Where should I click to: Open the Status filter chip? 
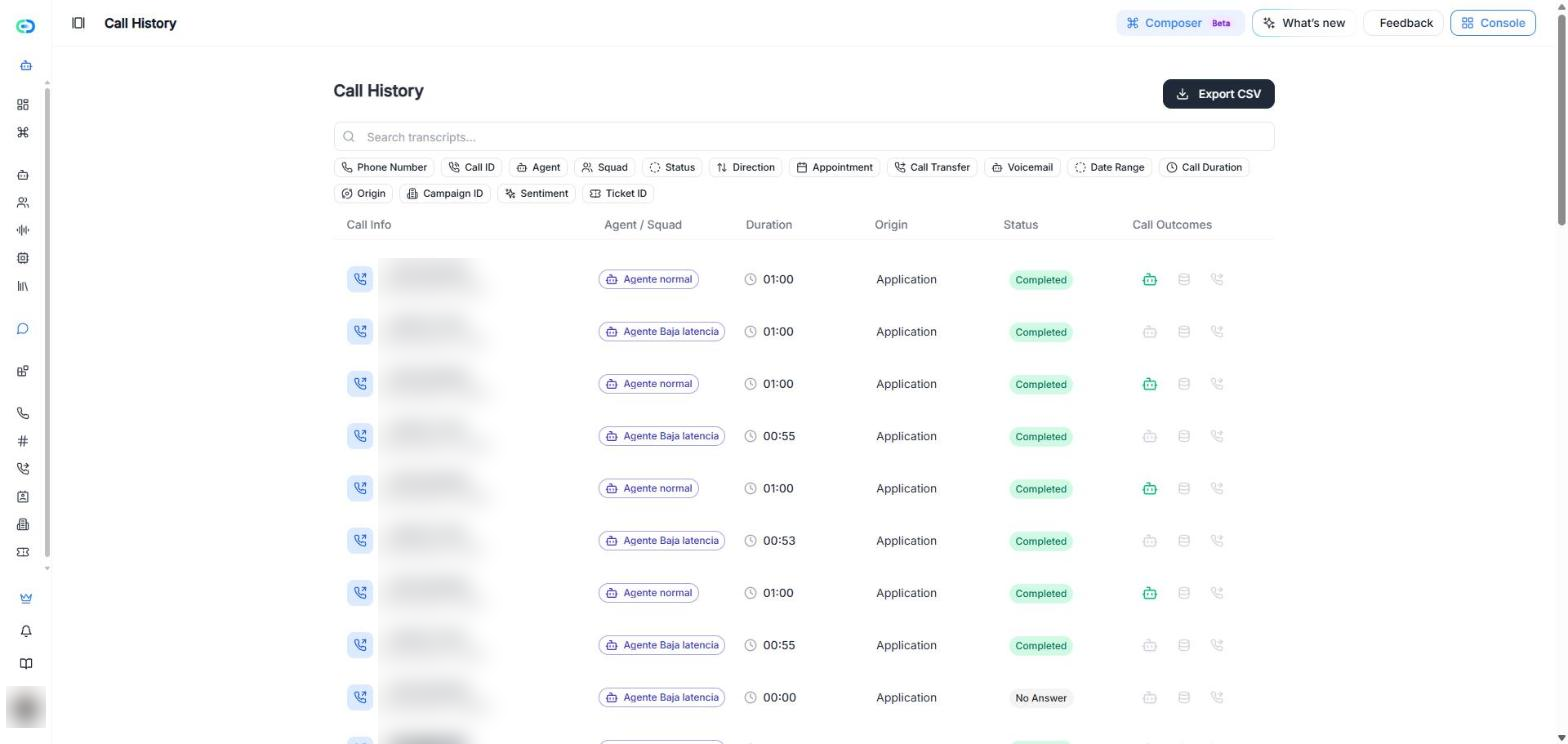coord(672,168)
